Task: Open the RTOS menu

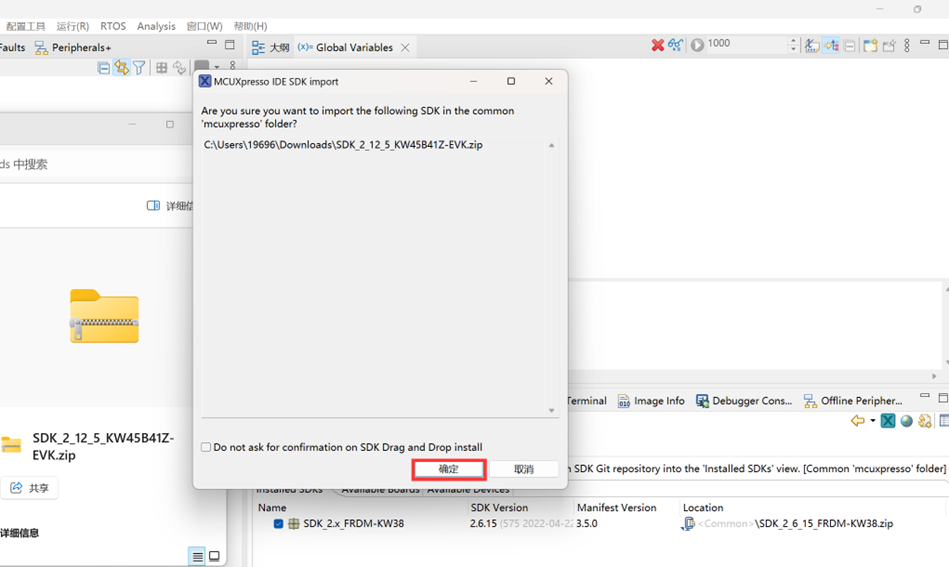Action: pyautogui.click(x=113, y=26)
